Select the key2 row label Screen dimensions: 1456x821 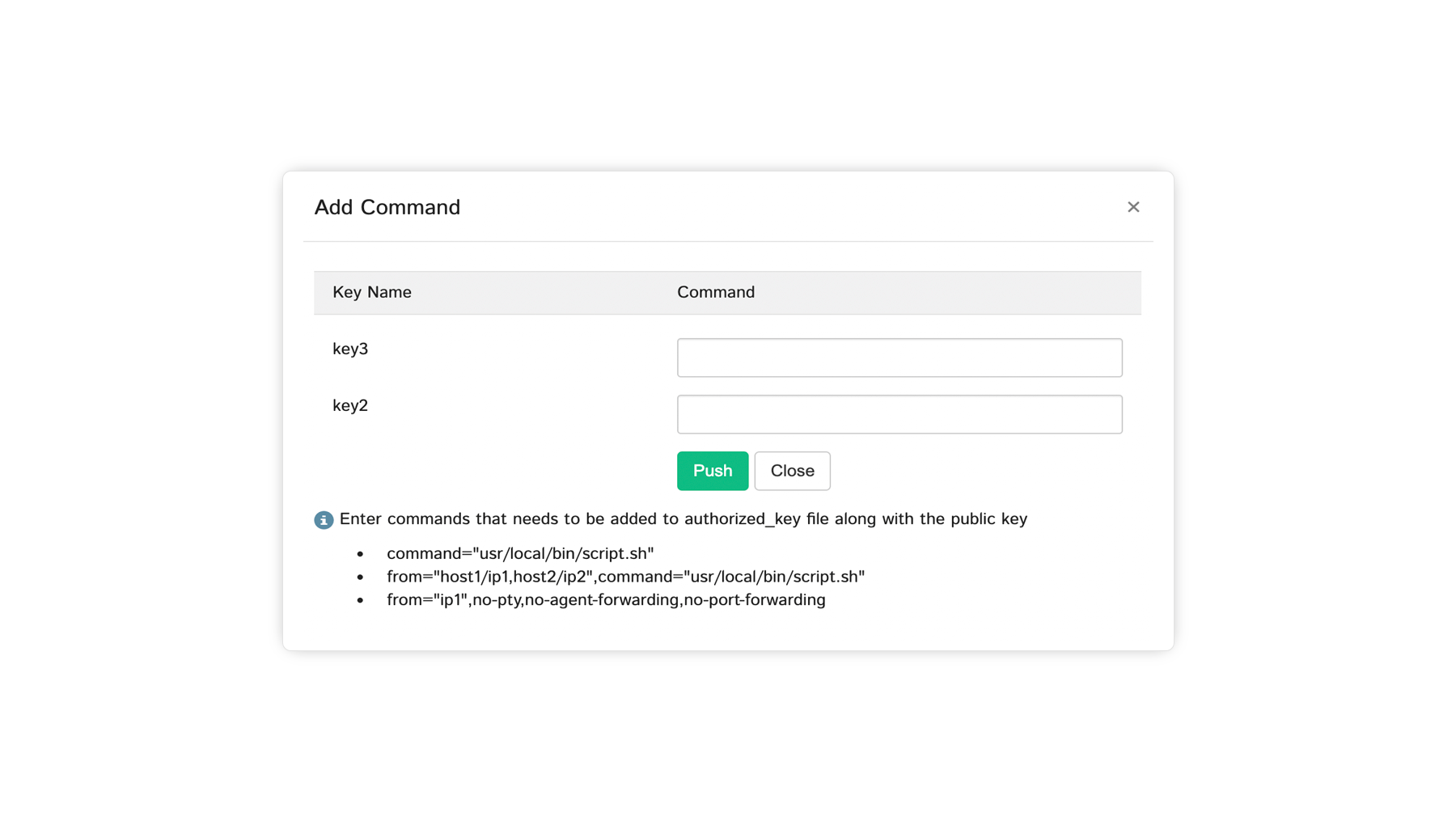(350, 405)
